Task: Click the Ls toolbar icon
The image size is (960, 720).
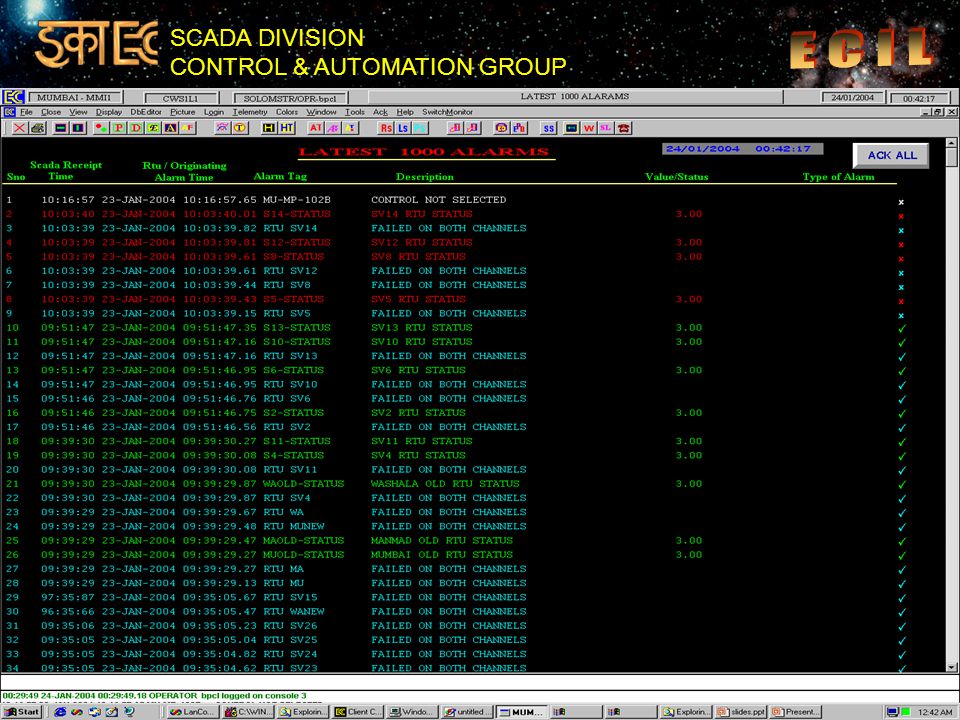Action: pyautogui.click(x=403, y=128)
